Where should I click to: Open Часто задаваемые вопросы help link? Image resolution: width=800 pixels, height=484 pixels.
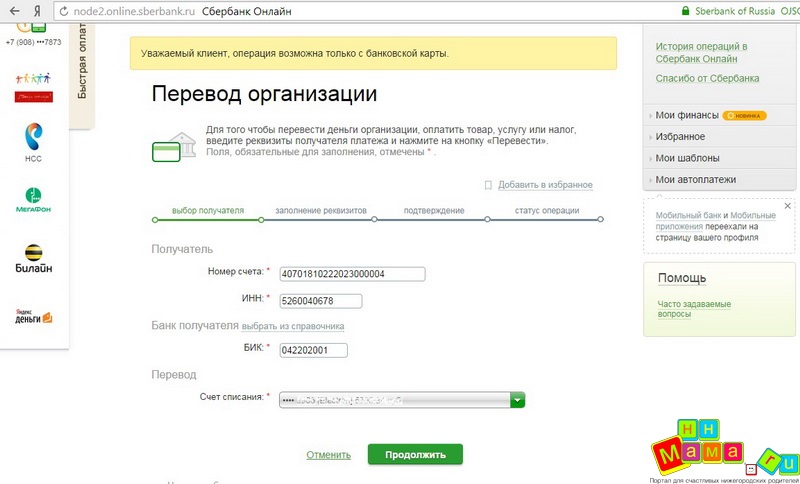click(x=694, y=309)
